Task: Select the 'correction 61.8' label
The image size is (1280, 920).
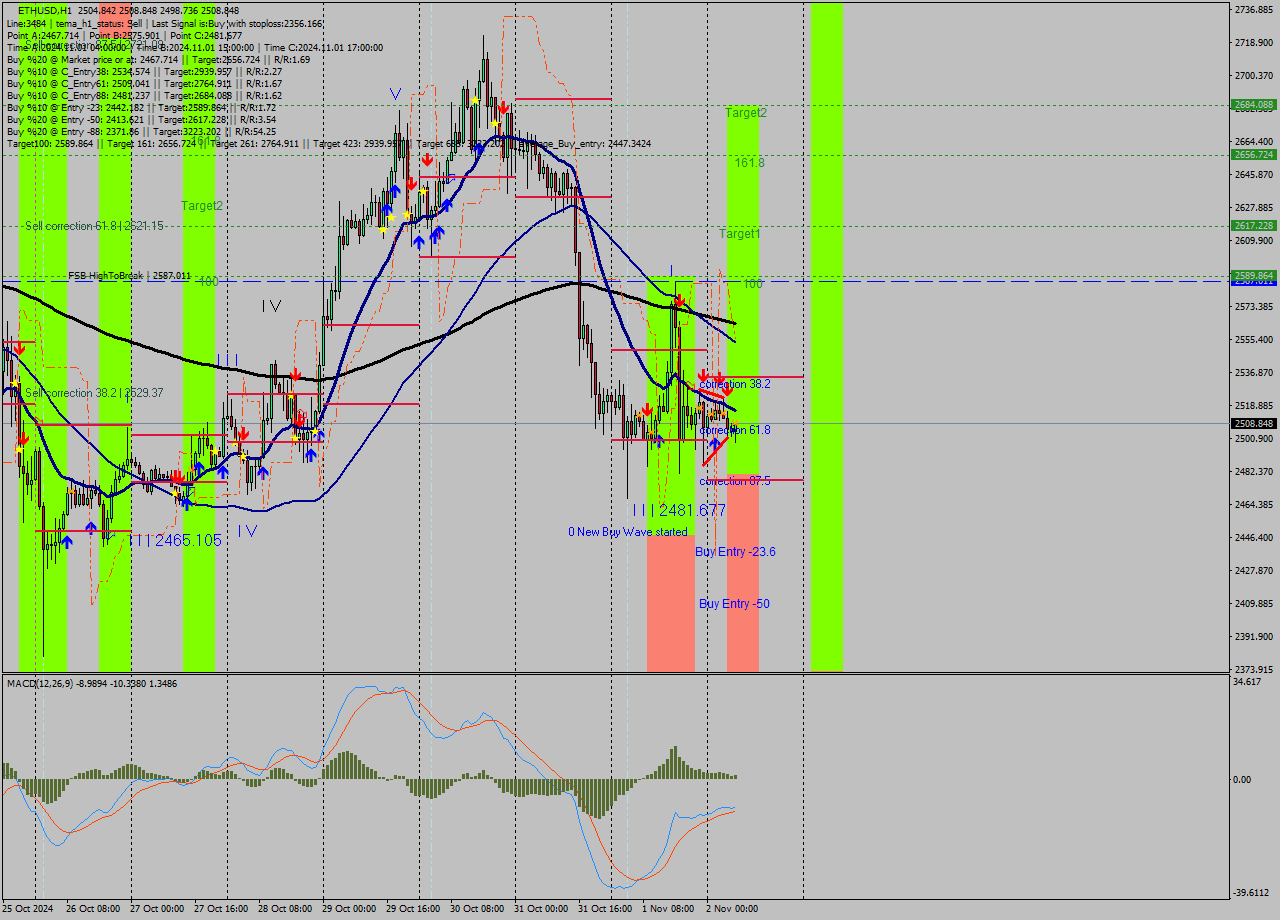Action: (x=735, y=430)
